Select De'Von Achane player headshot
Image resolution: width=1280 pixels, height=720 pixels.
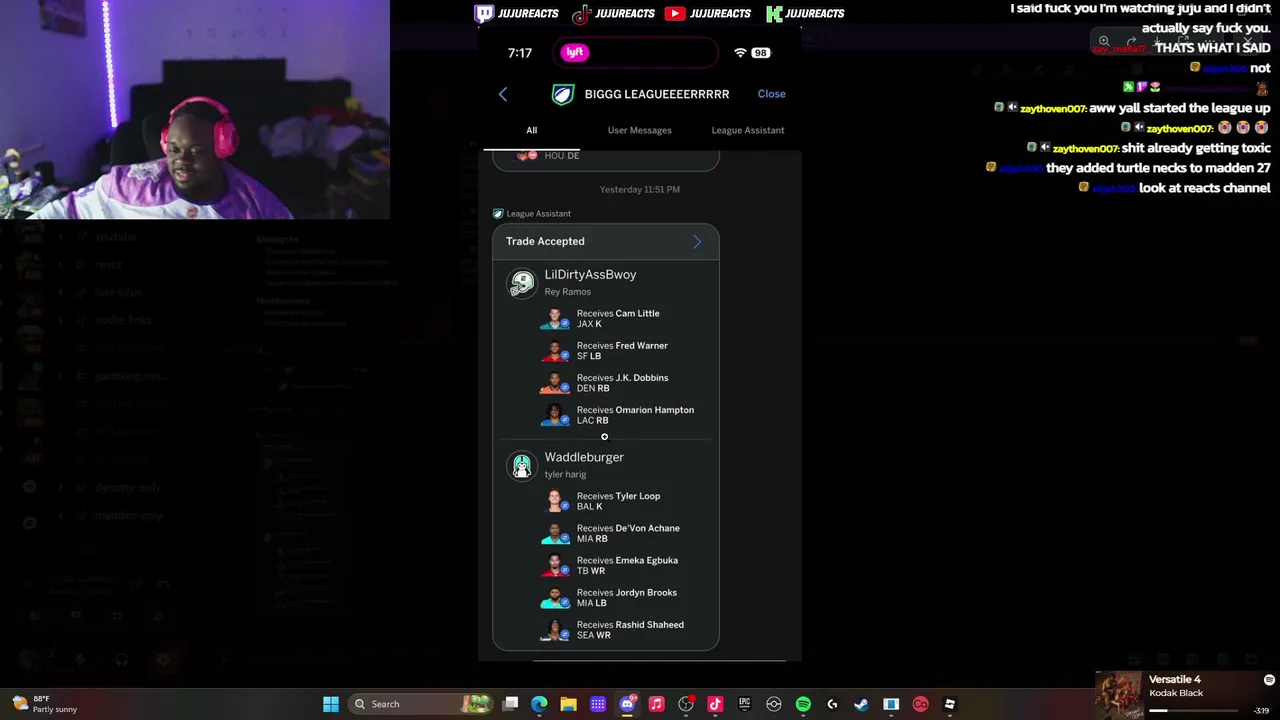pyautogui.click(x=555, y=533)
